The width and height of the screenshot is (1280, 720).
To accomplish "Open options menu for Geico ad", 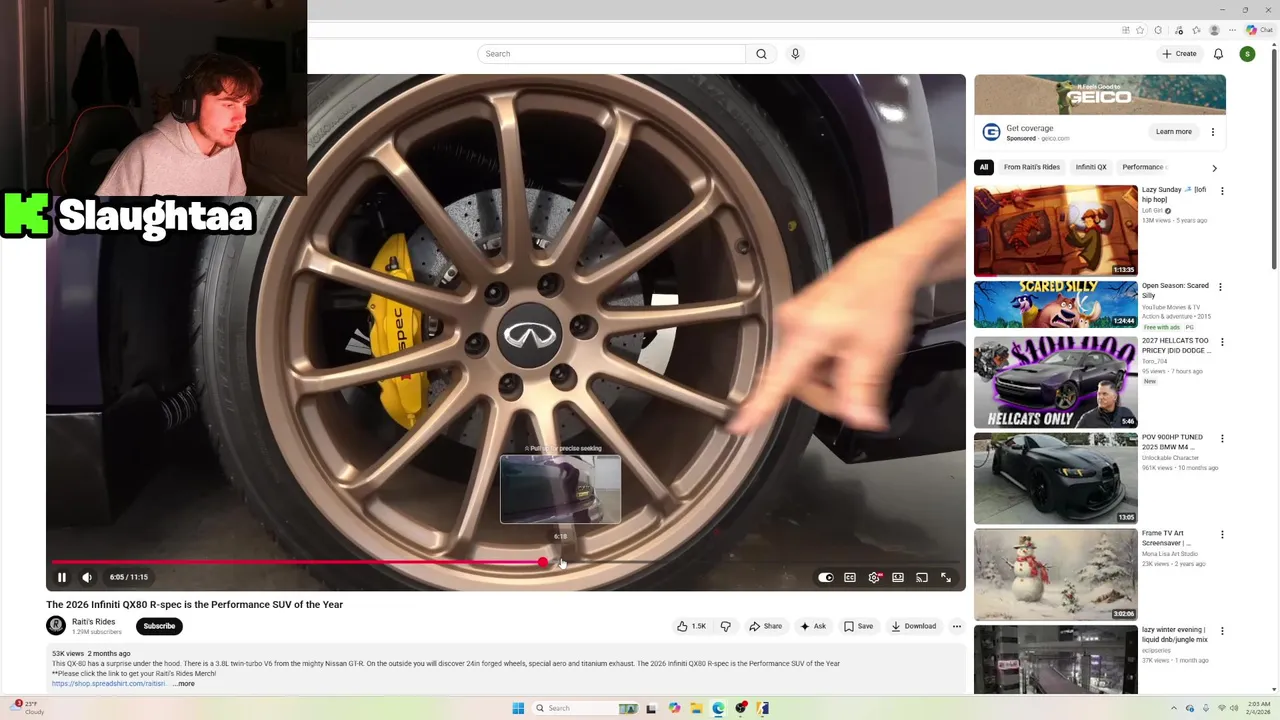I will pyautogui.click(x=1213, y=132).
